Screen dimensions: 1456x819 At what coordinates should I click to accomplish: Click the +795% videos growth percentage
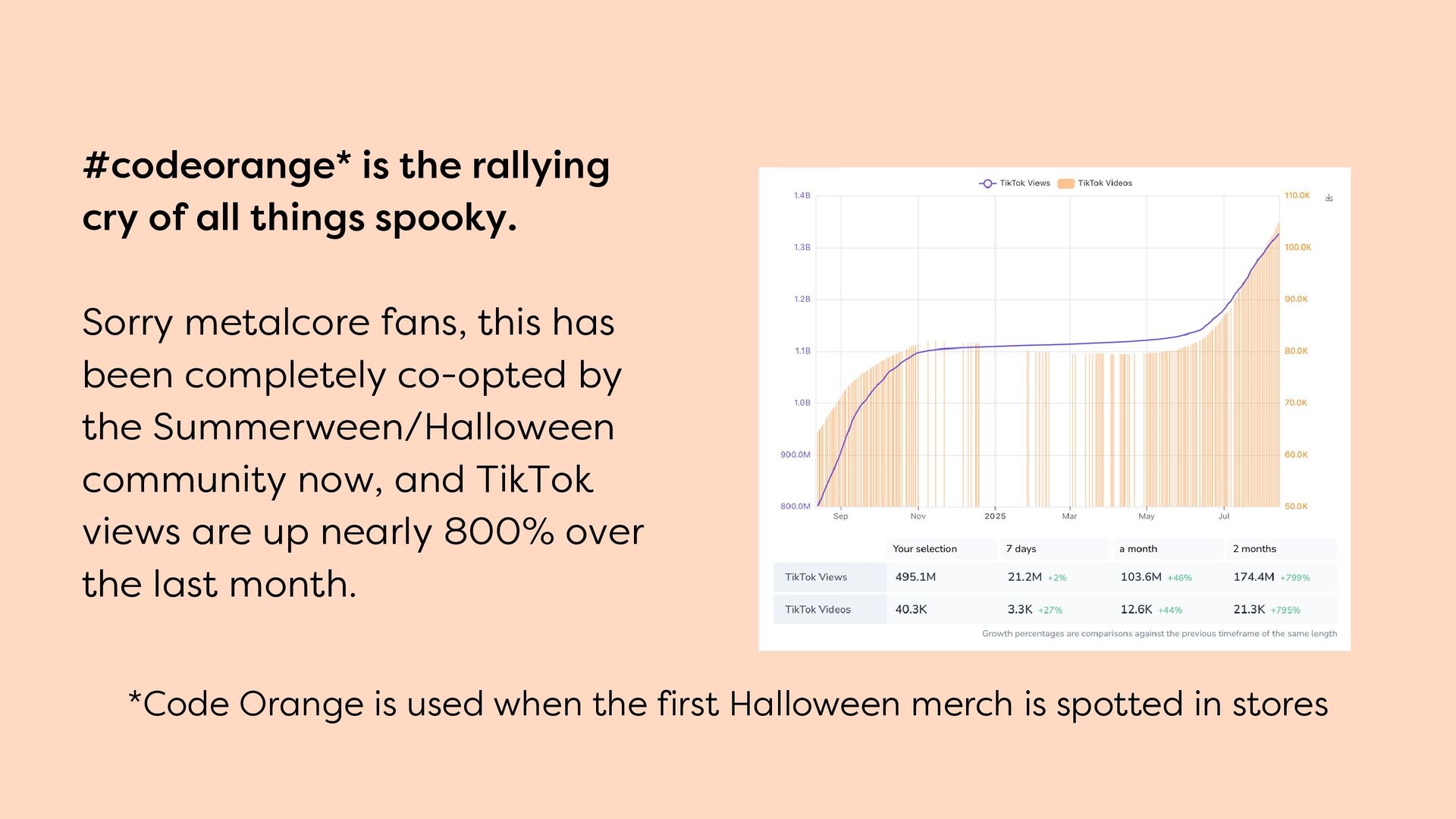(x=1285, y=610)
